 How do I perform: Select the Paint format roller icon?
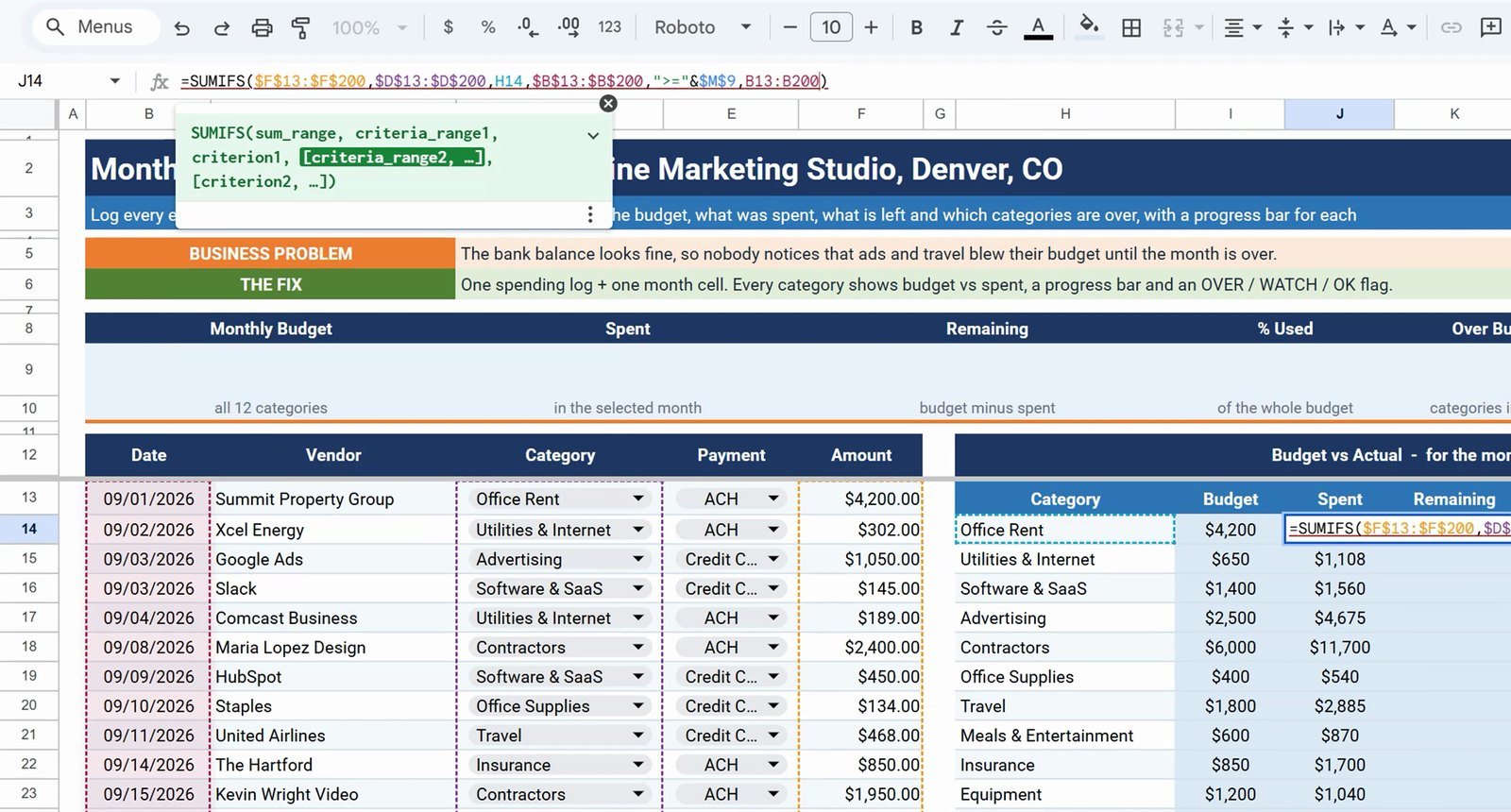(300, 27)
